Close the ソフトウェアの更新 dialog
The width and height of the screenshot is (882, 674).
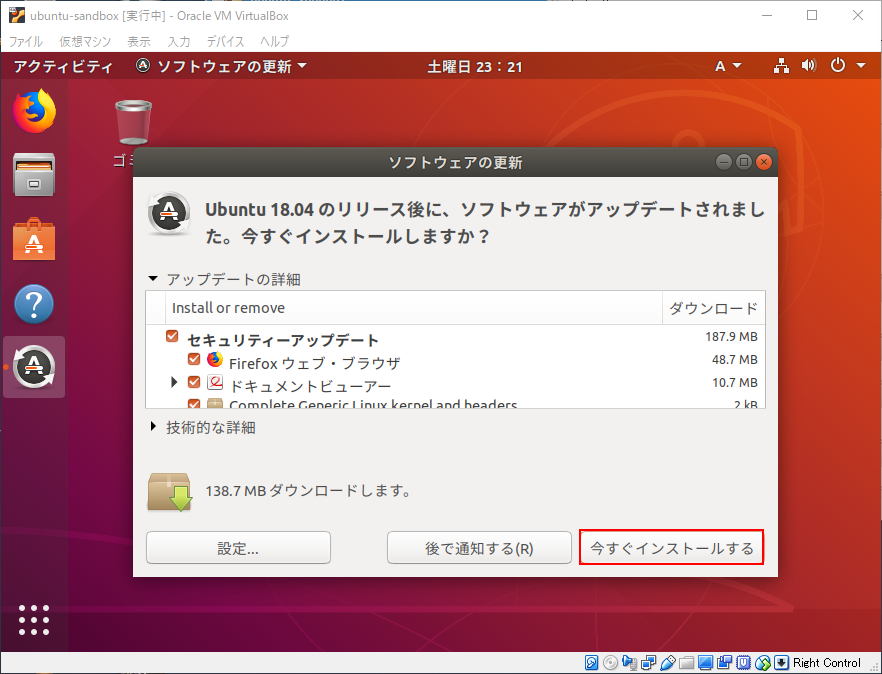pos(764,162)
